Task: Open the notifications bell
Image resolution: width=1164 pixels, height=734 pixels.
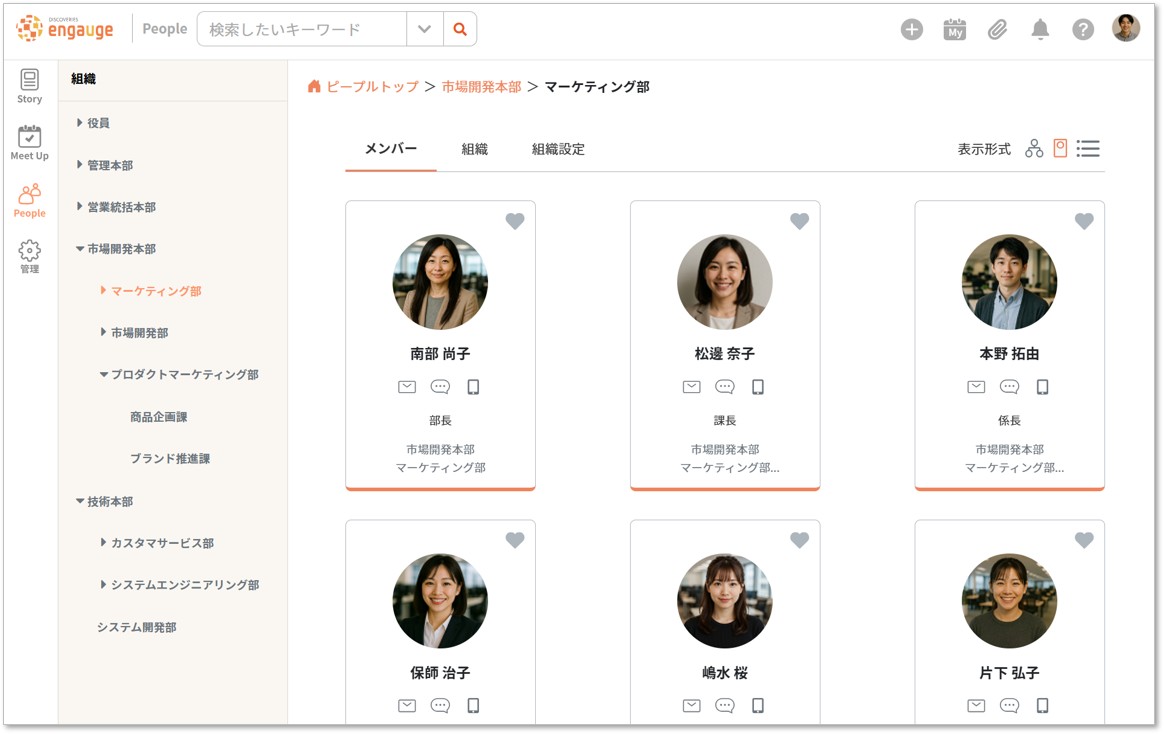Action: (x=1040, y=29)
